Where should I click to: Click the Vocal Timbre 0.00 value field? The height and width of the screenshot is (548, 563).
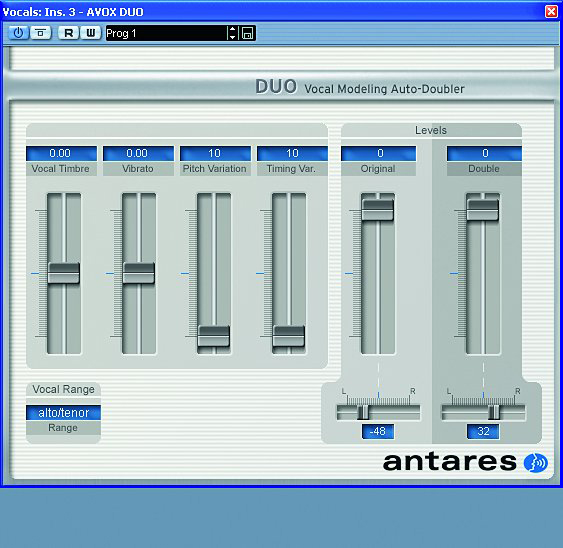[61, 153]
